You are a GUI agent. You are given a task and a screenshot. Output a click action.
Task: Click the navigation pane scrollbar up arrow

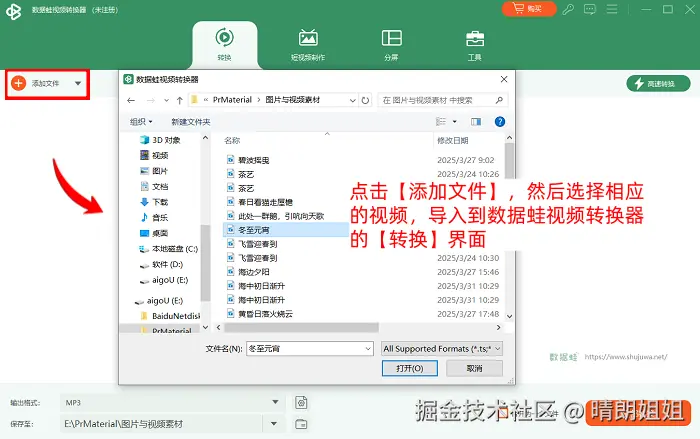click(205, 138)
